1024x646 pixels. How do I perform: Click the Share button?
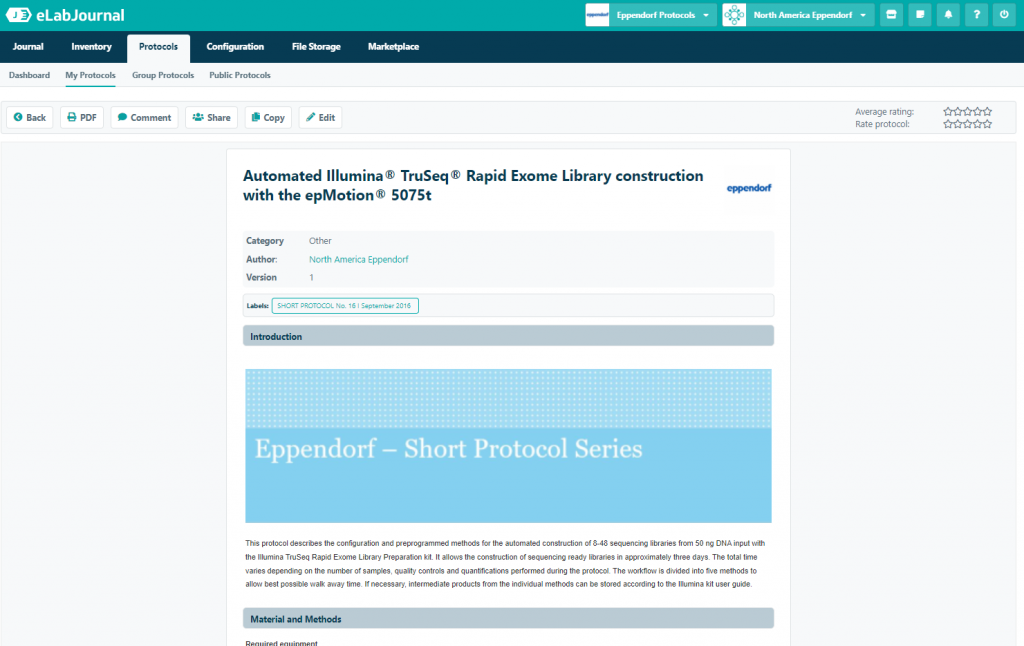(x=212, y=118)
